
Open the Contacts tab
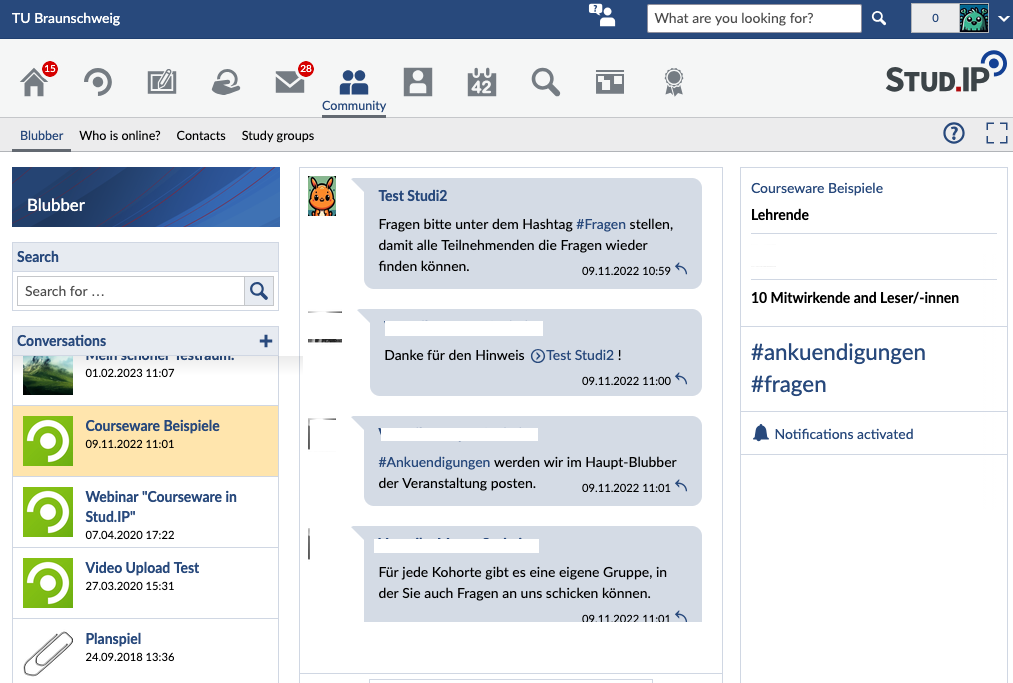(x=201, y=136)
